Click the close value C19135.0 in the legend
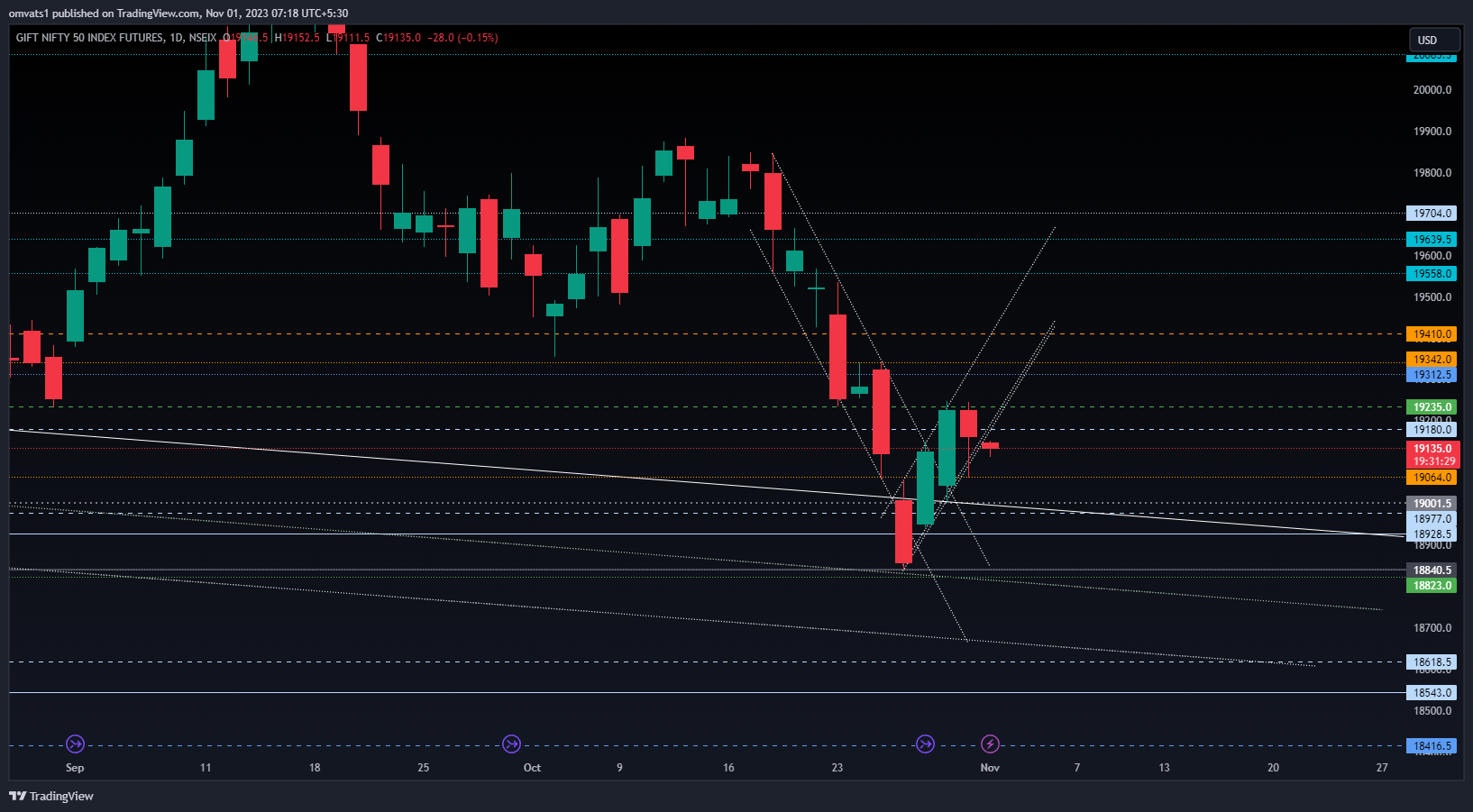 tap(398, 38)
